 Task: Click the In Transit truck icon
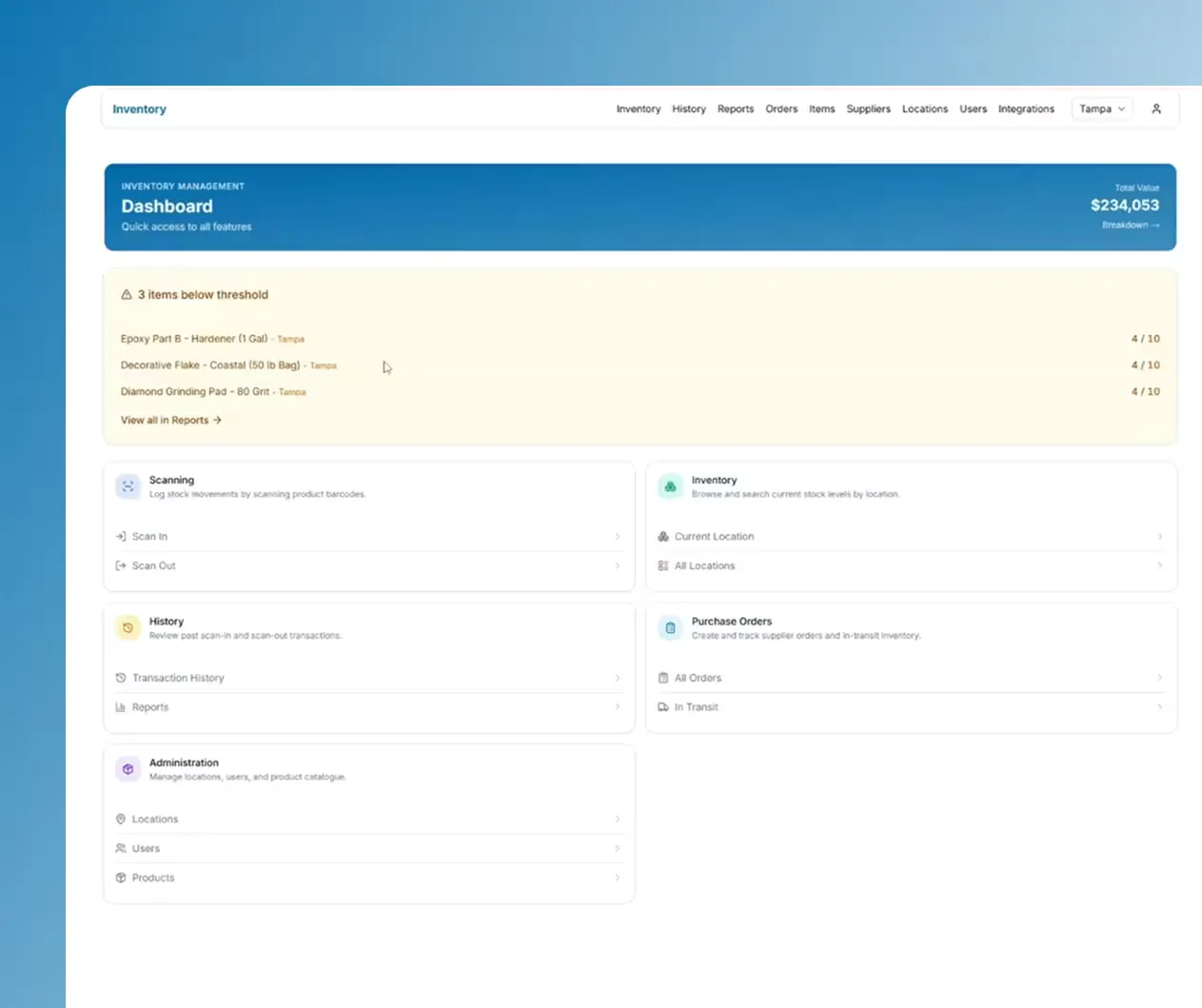coord(663,707)
